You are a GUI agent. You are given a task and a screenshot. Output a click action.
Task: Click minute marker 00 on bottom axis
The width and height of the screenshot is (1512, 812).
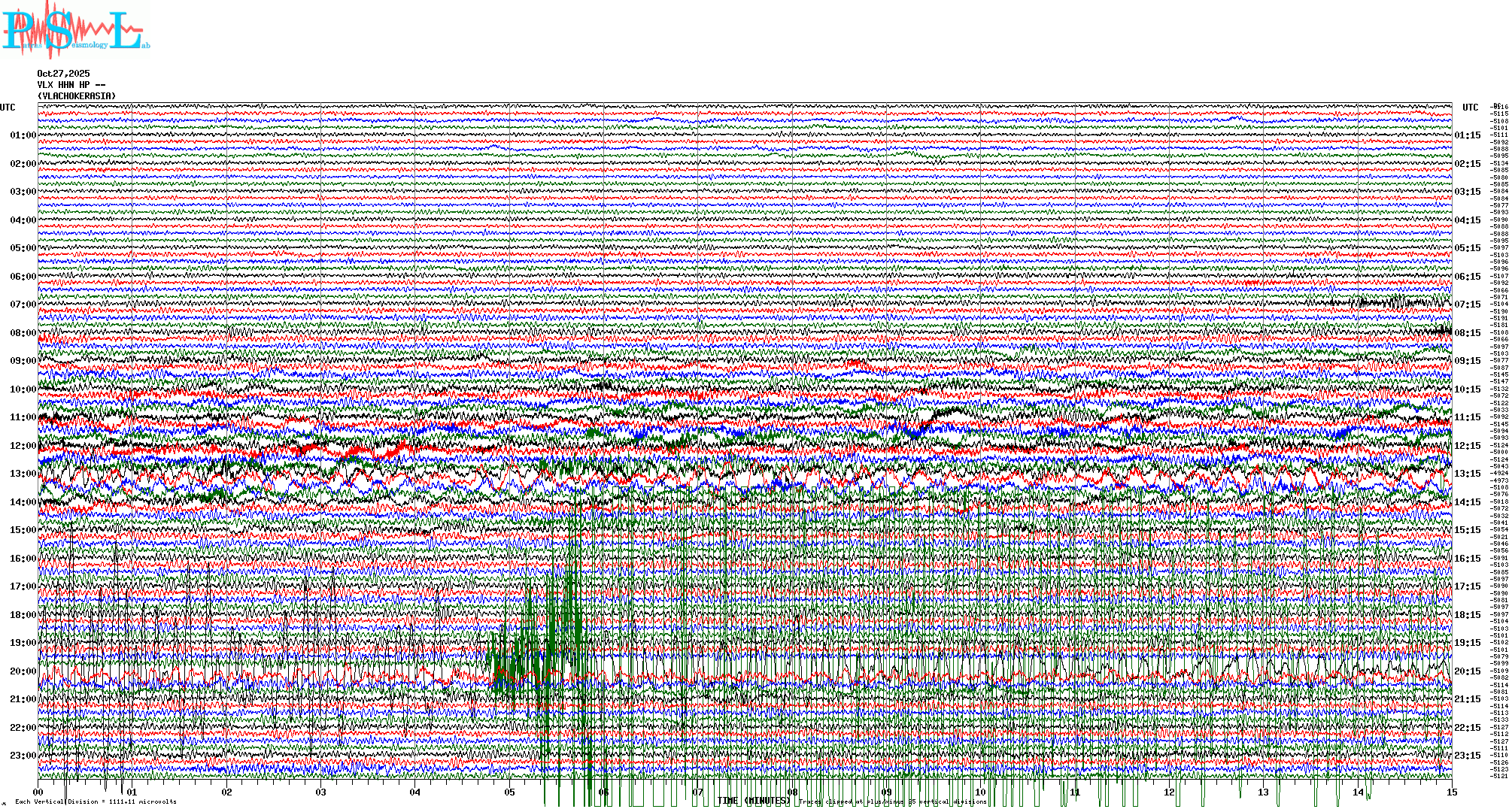38,792
